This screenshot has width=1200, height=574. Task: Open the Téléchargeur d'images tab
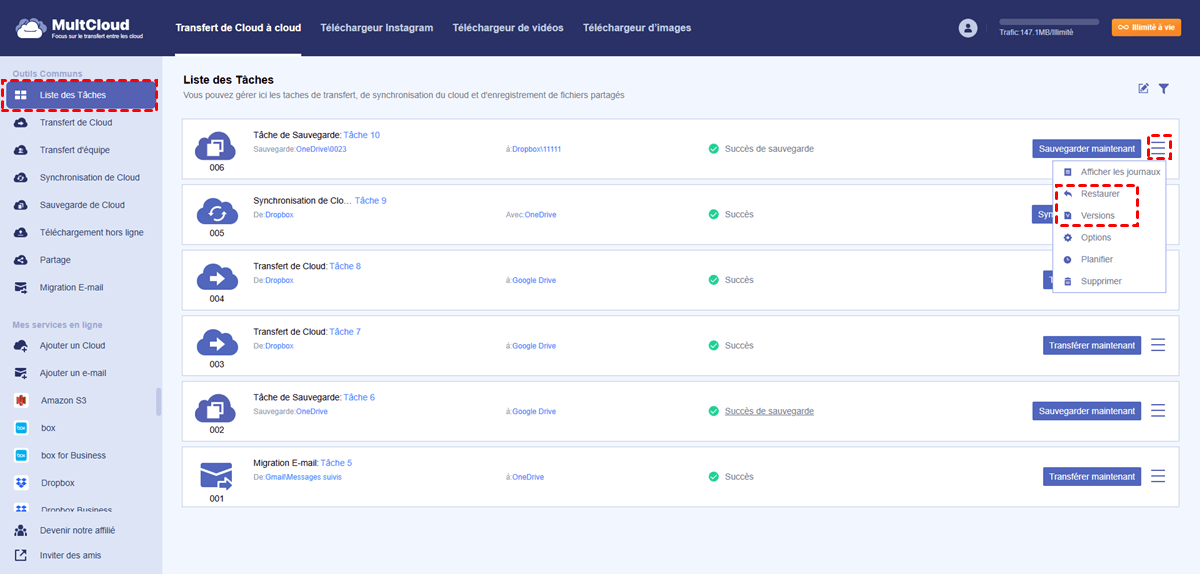[x=637, y=28]
